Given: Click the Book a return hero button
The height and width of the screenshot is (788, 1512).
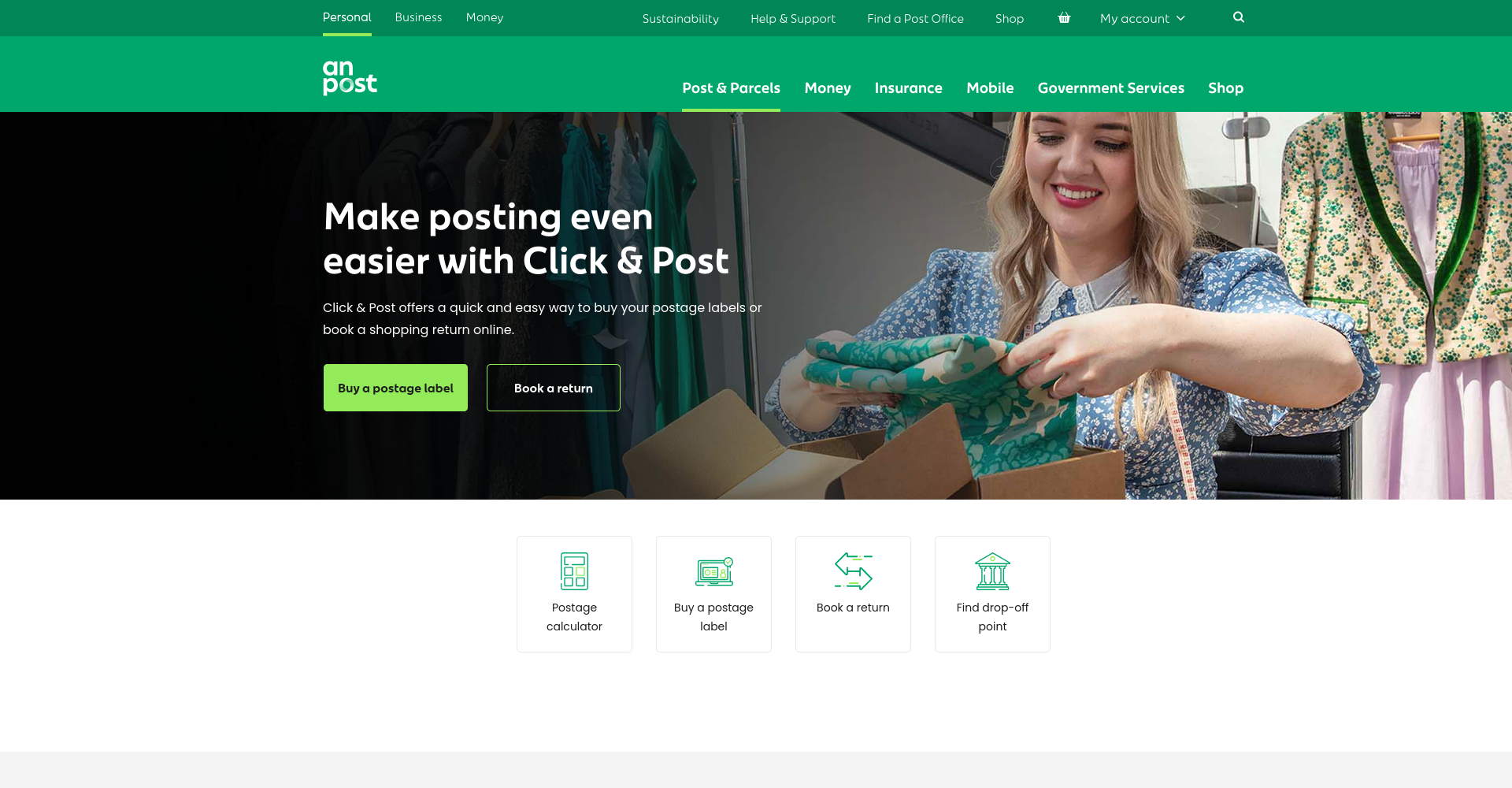Looking at the screenshot, I should tap(554, 388).
